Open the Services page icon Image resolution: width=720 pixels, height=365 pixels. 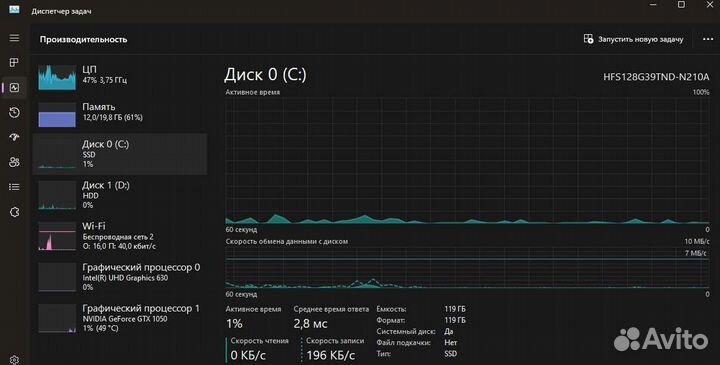[x=14, y=212]
